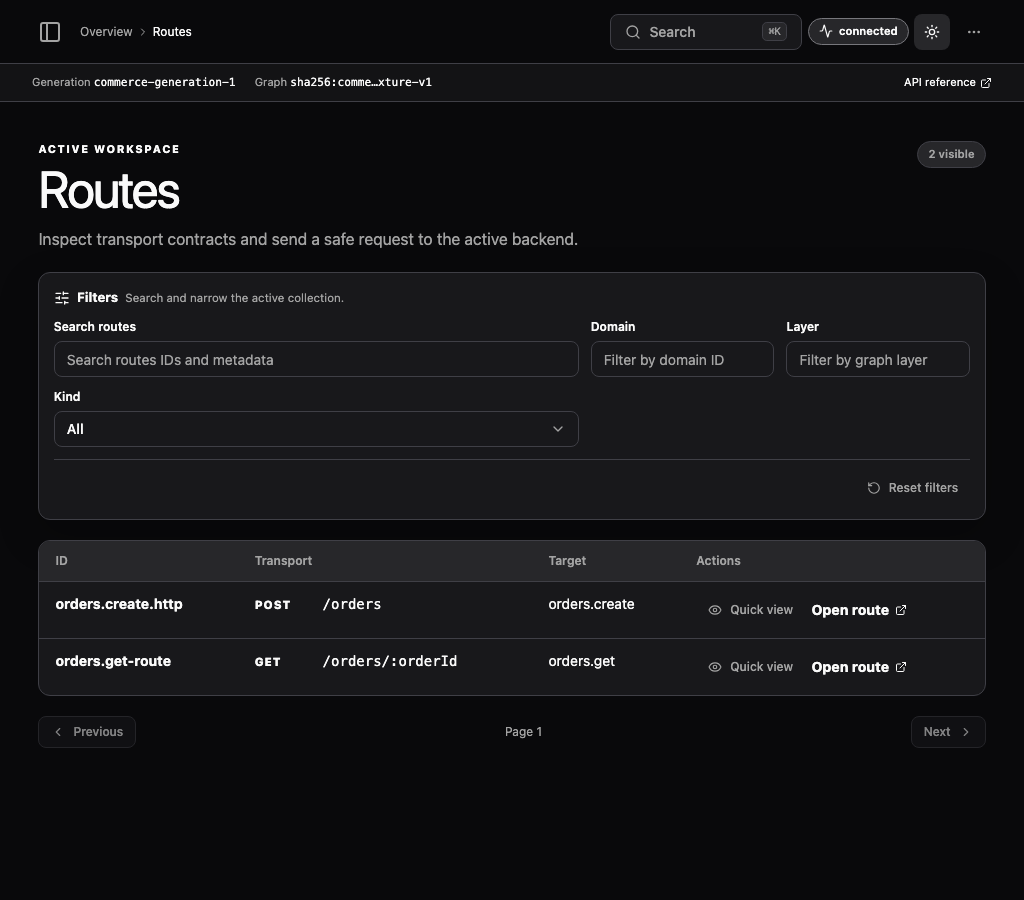Click the POST method label

(272, 605)
